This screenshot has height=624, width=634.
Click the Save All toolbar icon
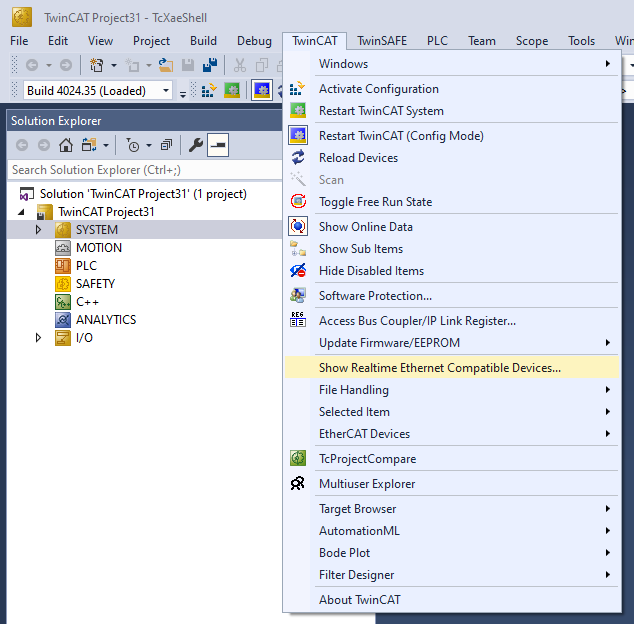[x=210, y=66]
